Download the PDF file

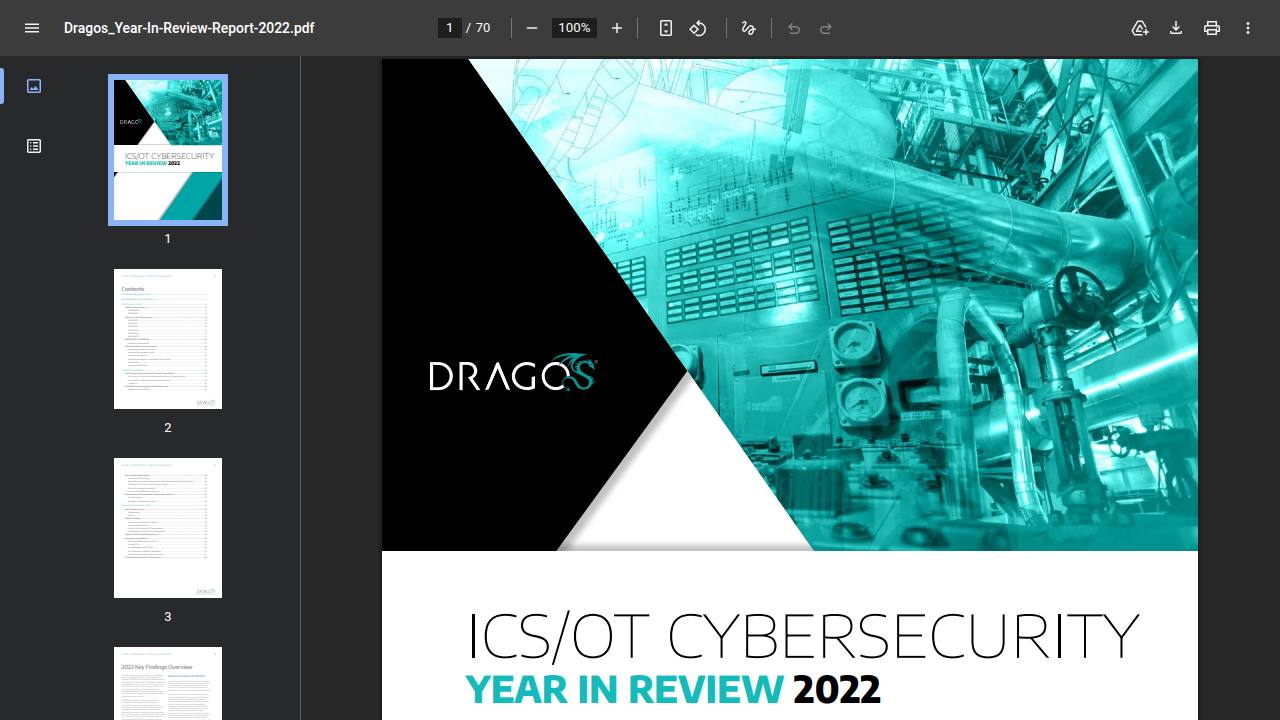pyautogui.click(x=1176, y=28)
